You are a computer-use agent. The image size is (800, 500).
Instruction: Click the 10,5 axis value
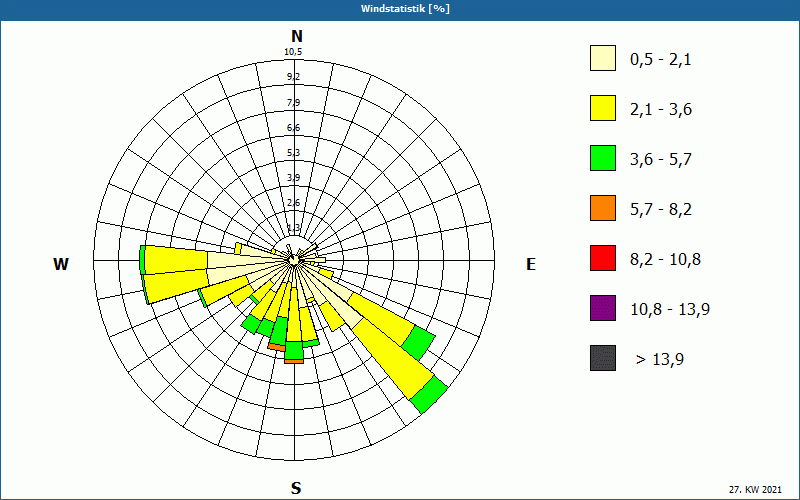tap(293, 52)
